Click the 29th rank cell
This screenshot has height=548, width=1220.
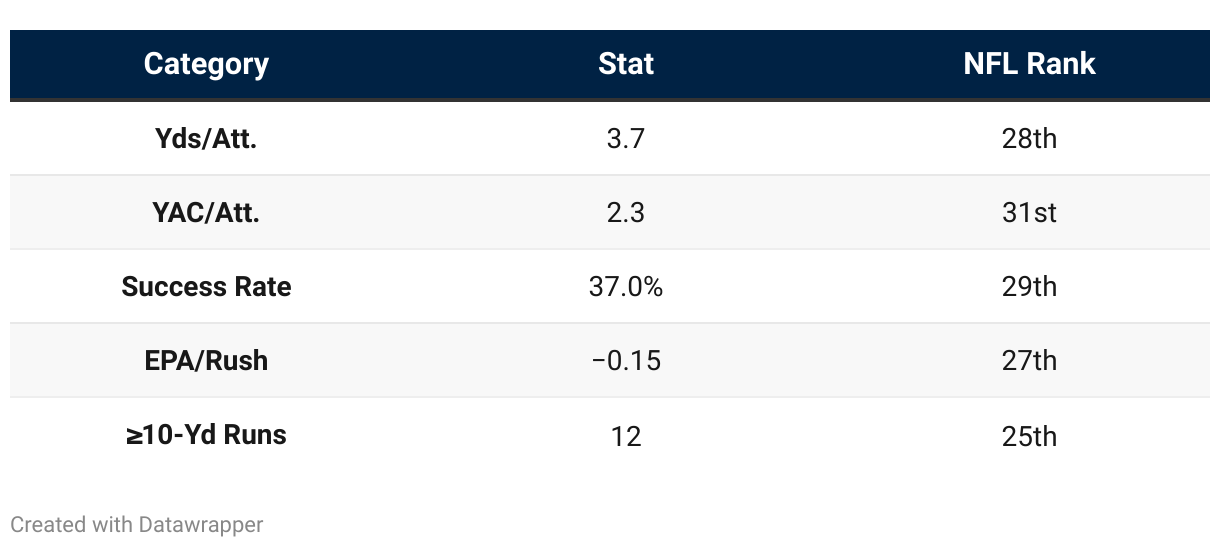[x=1029, y=287]
